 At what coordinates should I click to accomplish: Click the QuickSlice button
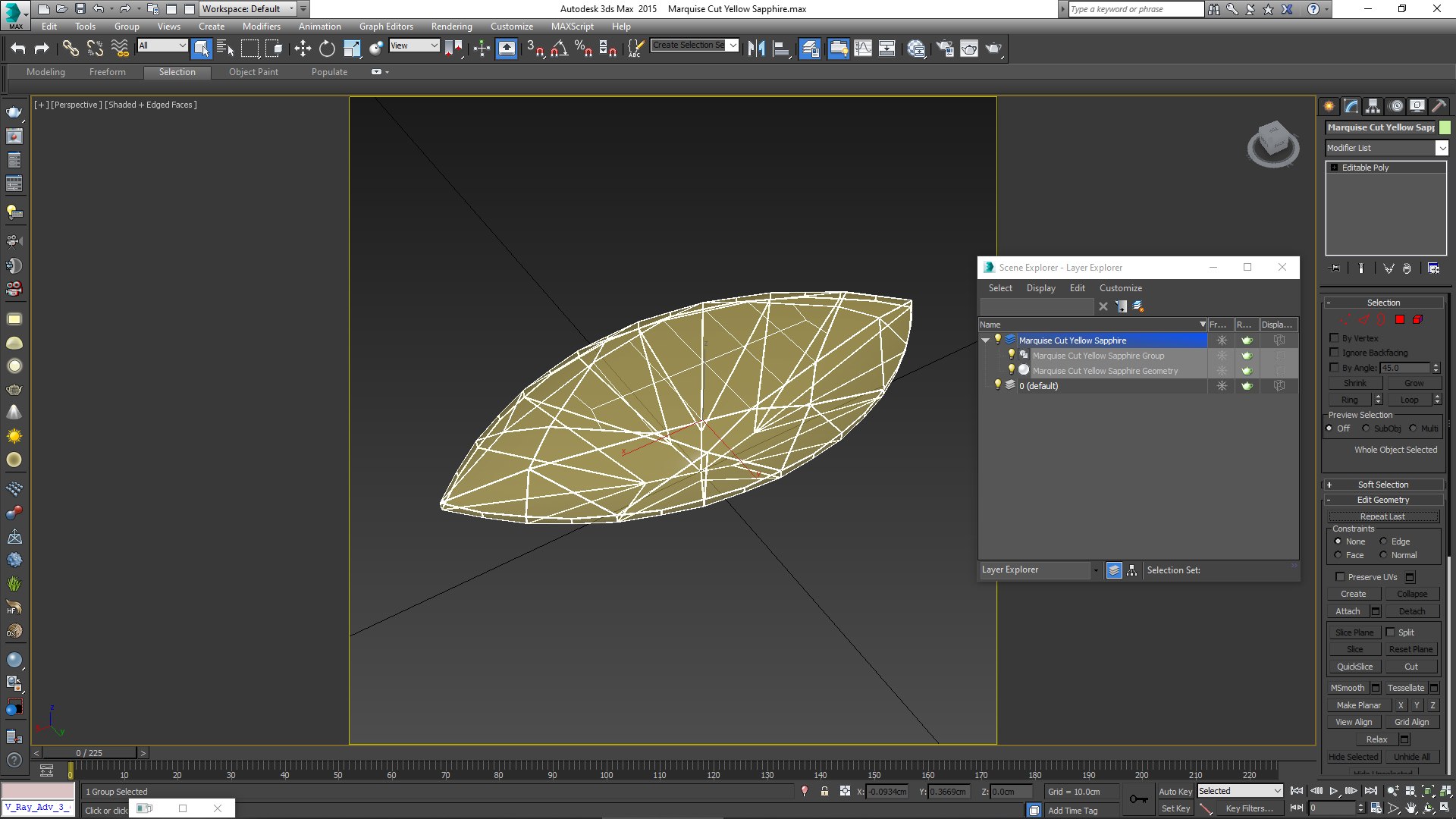click(x=1354, y=667)
